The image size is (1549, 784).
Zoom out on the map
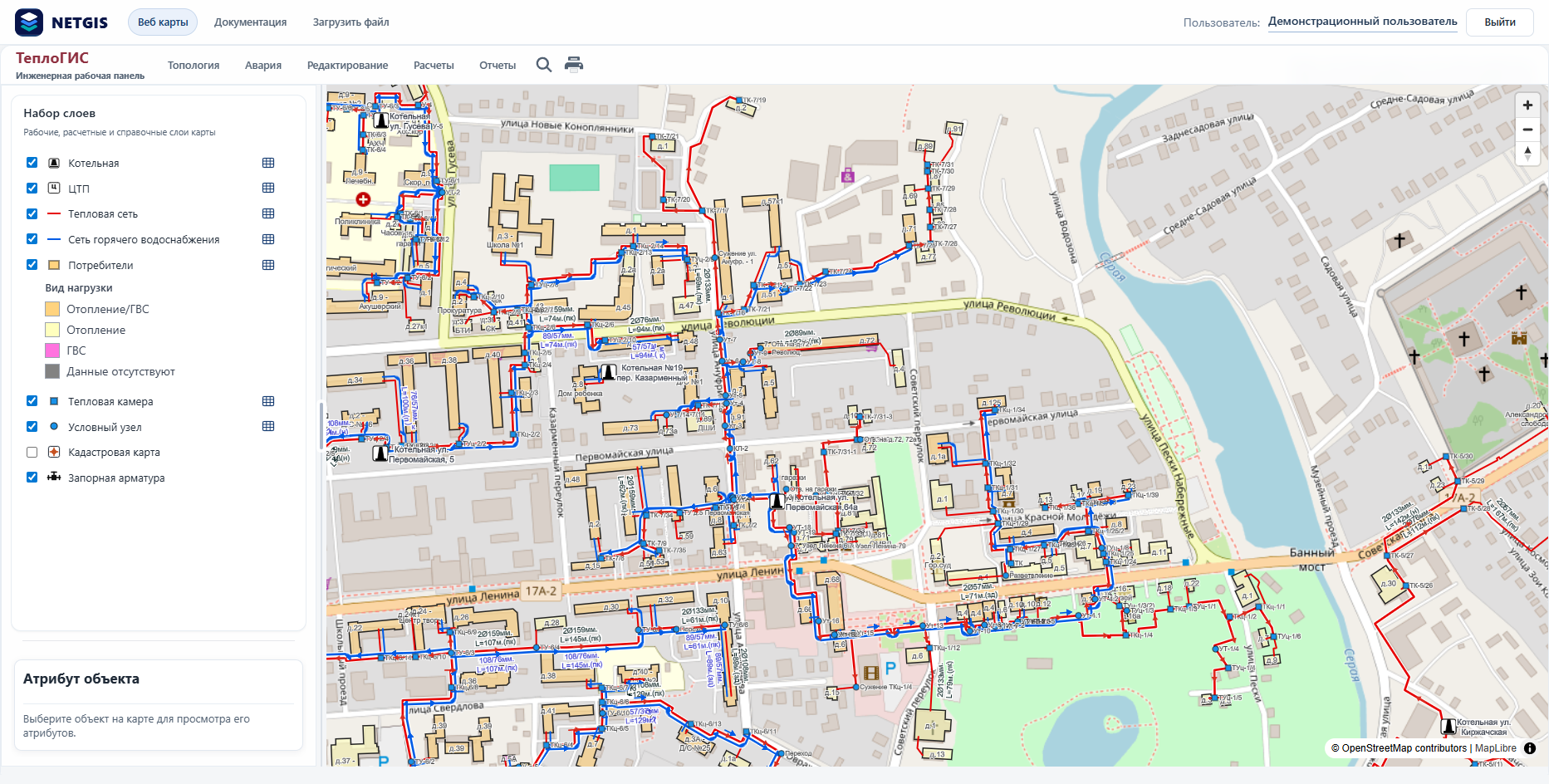coord(1527,130)
